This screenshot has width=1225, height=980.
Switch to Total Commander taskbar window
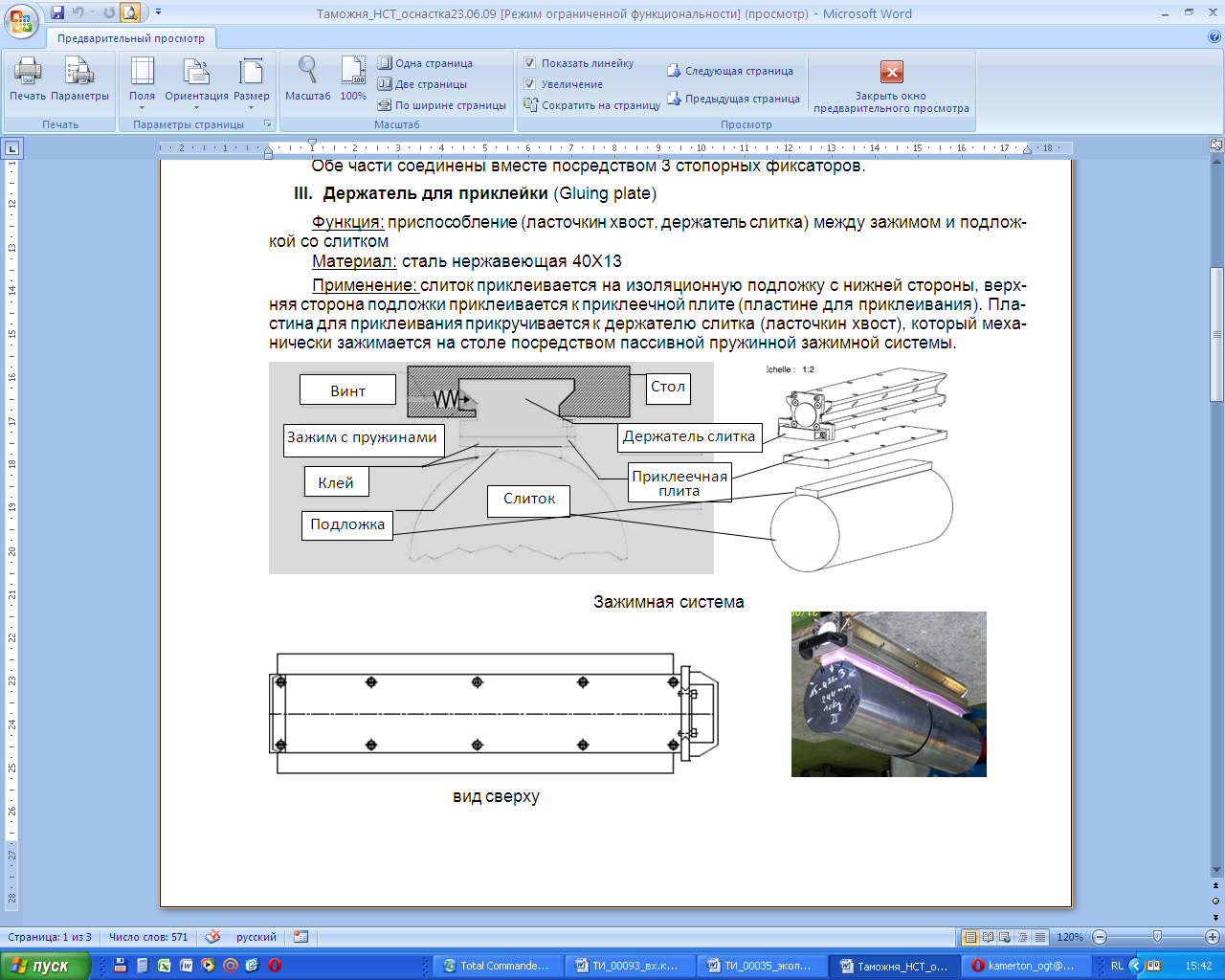497,966
